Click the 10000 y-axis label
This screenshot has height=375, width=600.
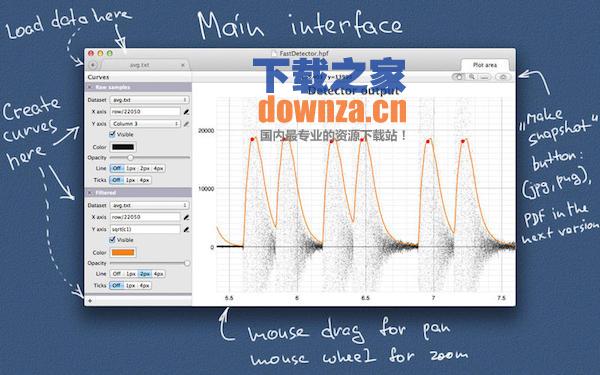(206, 189)
